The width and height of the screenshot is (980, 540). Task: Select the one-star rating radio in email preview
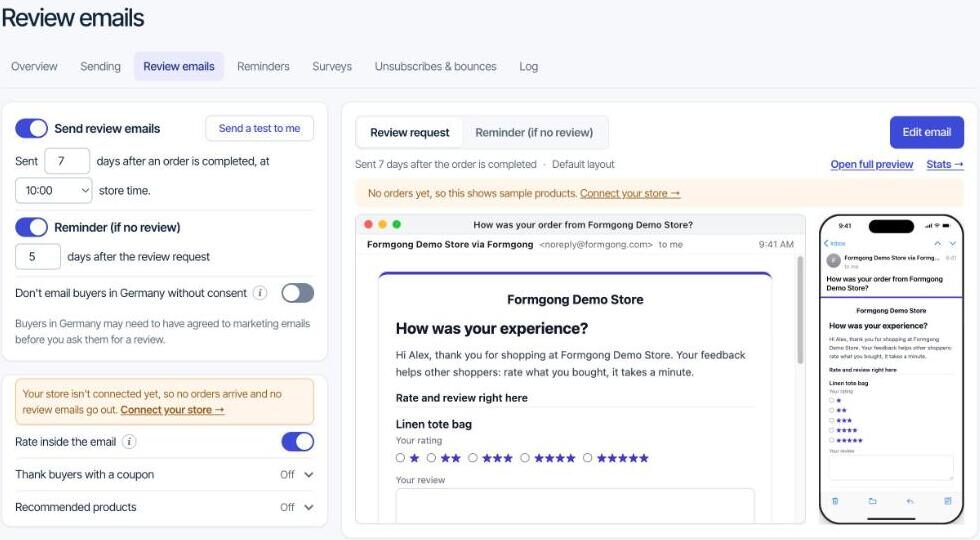click(x=400, y=458)
